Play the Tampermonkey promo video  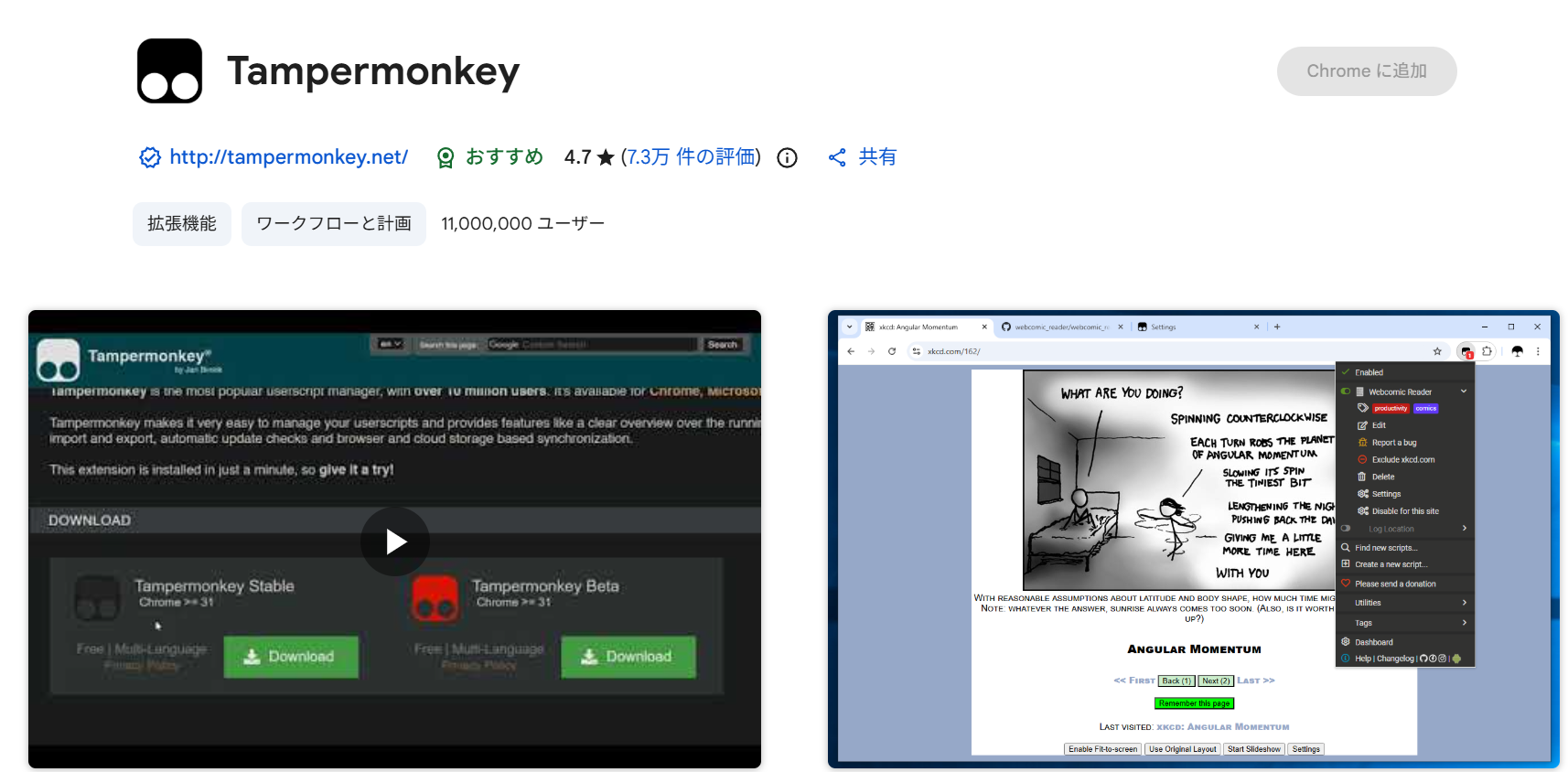395,541
